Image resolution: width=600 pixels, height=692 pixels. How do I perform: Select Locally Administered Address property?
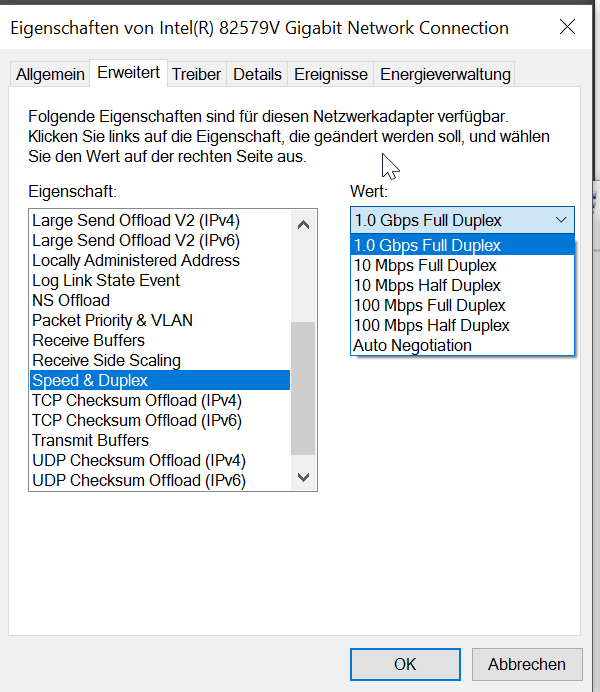click(x=160, y=260)
